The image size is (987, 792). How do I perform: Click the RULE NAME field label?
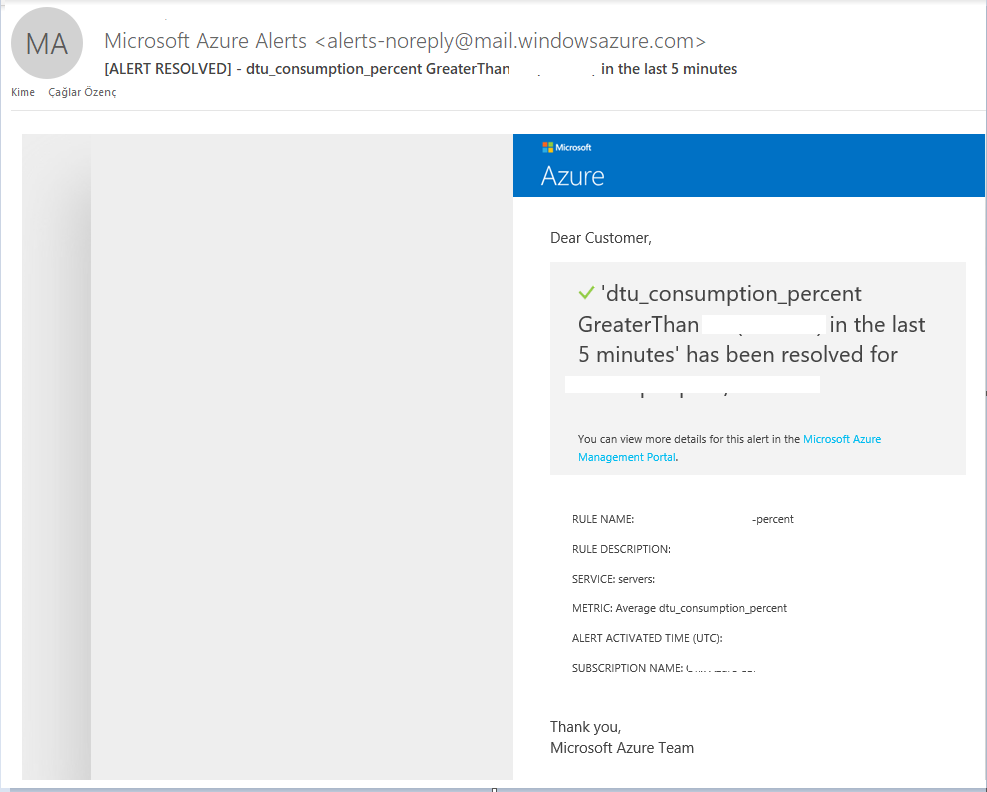coord(602,519)
